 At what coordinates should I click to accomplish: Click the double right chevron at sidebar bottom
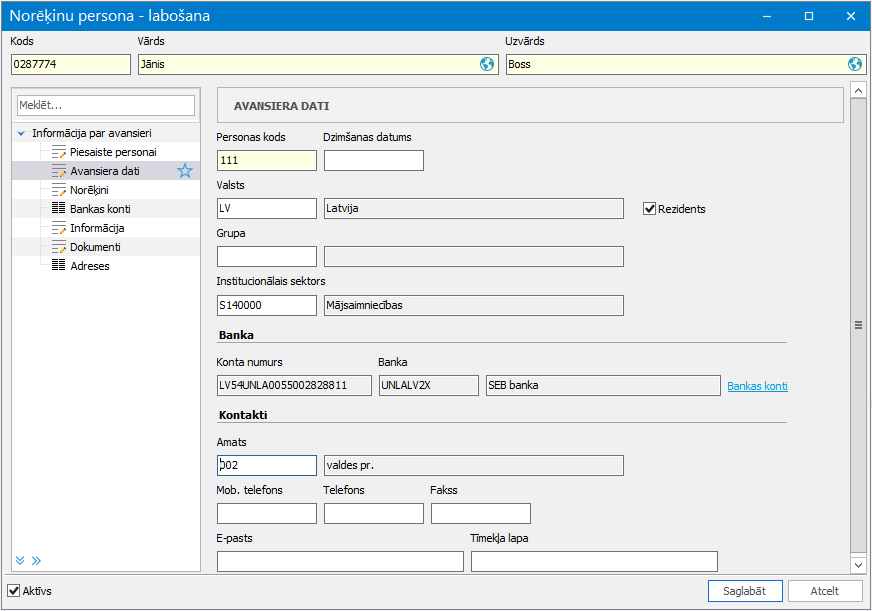[x=36, y=560]
